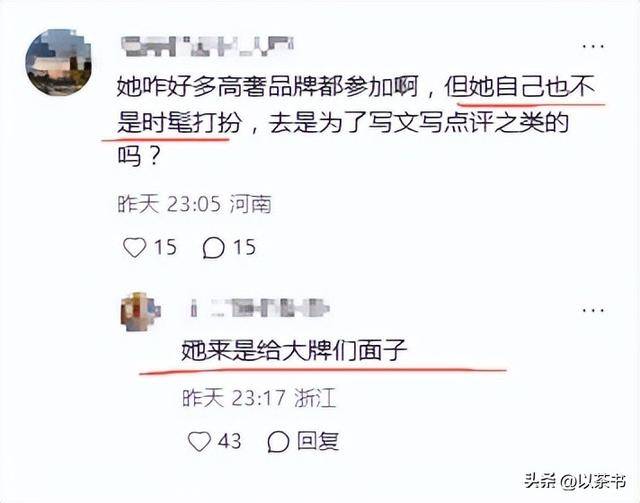Click the like count 43 on the reply
Viewport: 640px width, 503px height.
(x=229, y=441)
